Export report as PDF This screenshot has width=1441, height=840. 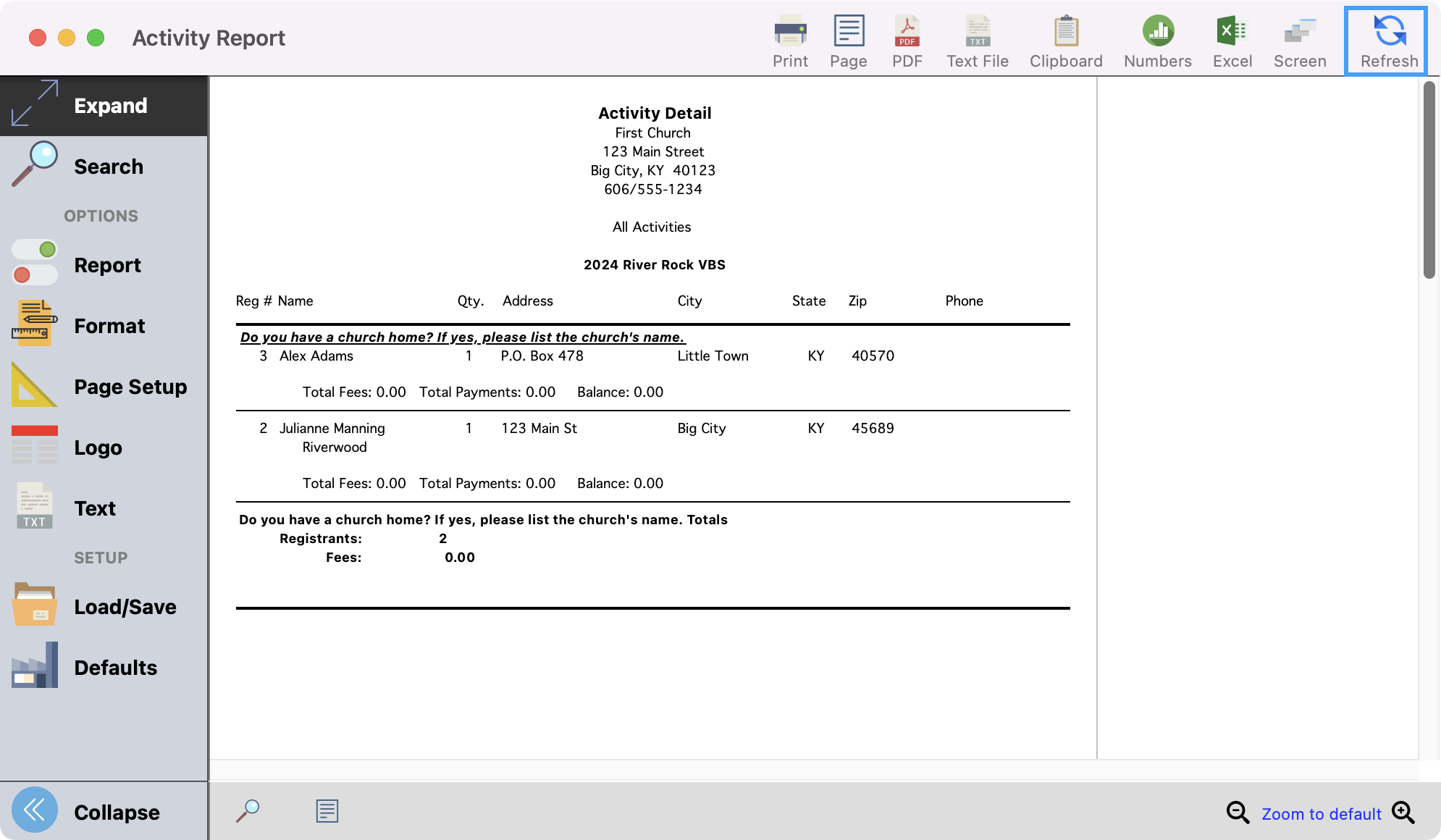point(907,41)
